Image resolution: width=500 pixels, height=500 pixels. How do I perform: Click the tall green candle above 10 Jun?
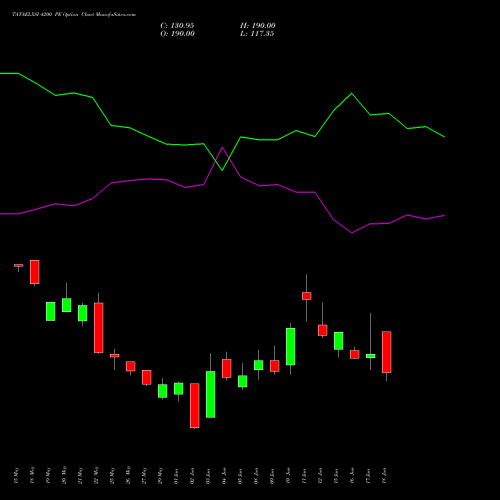point(291,347)
